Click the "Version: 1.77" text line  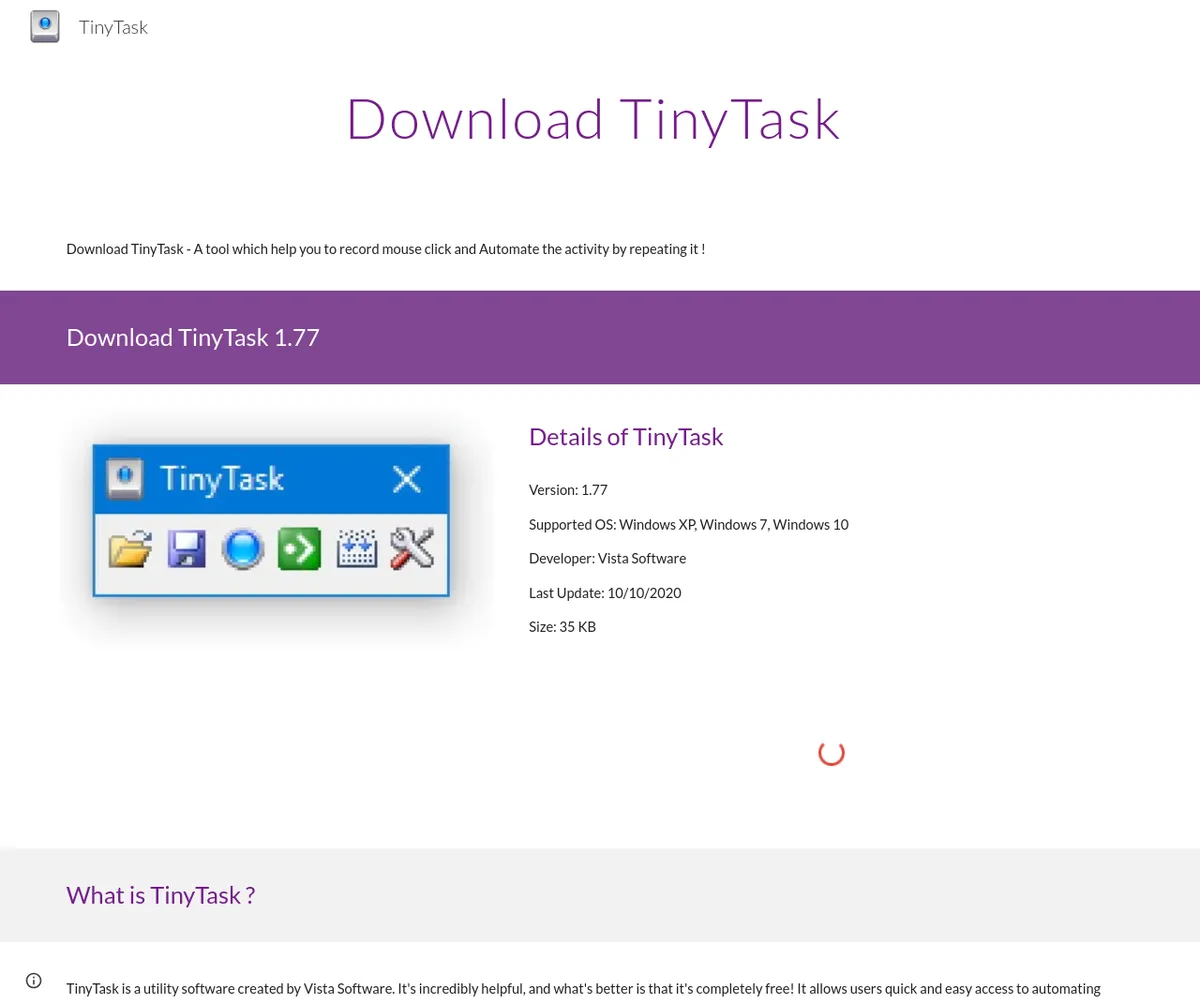tap(568, 490)
